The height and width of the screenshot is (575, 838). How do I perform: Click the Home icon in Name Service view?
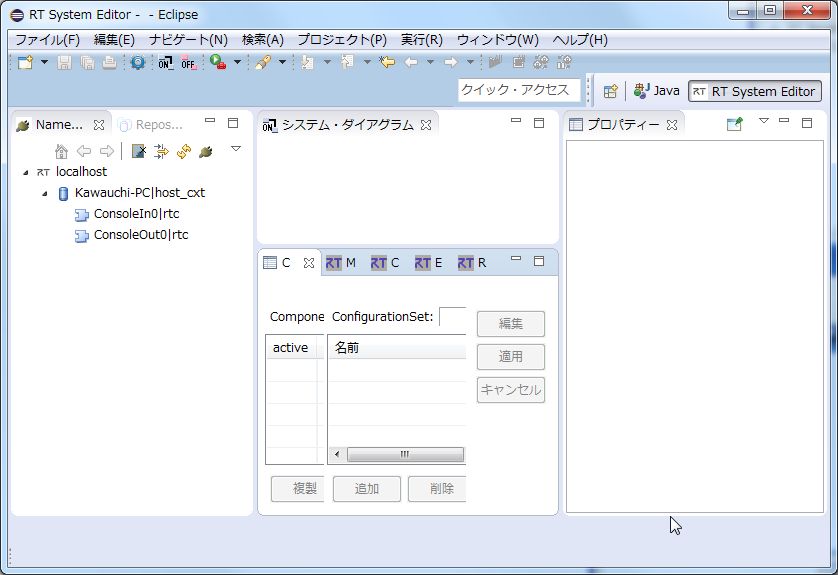point(61,152)
